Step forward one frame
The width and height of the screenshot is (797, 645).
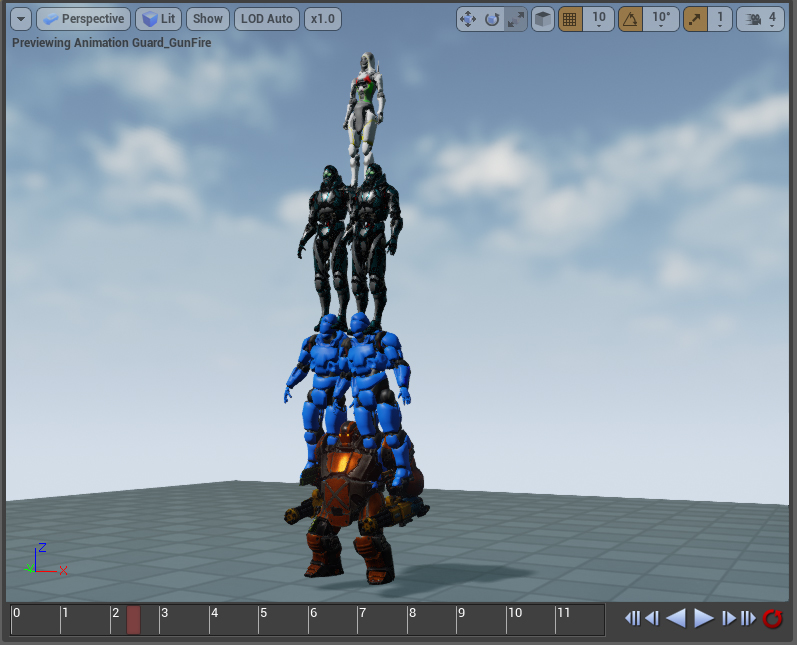click(729, 619)
